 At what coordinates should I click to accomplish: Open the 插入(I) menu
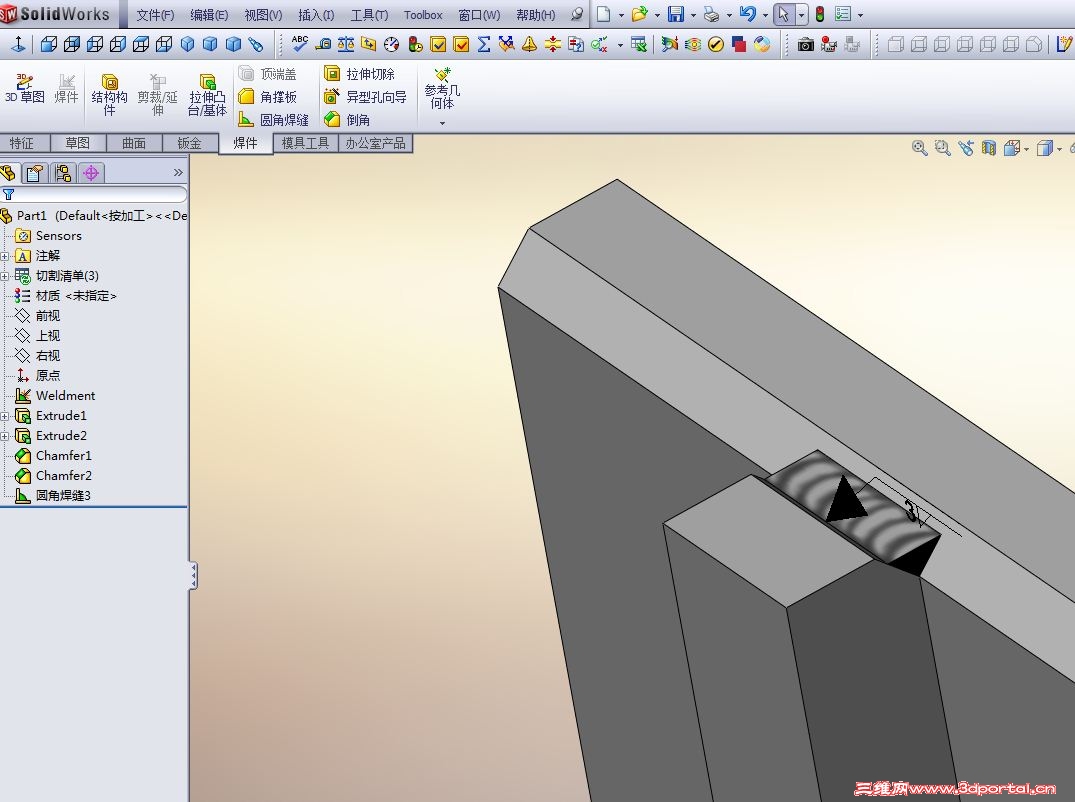[316, 15]
